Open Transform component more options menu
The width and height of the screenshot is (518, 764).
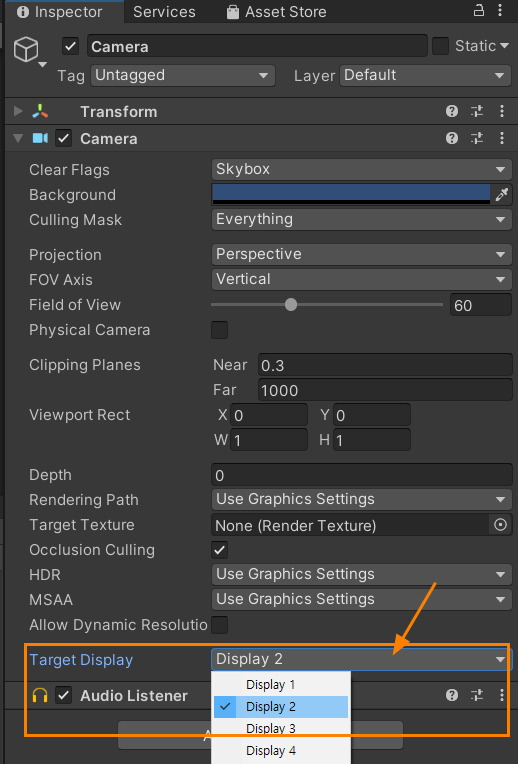click(502, 112)
